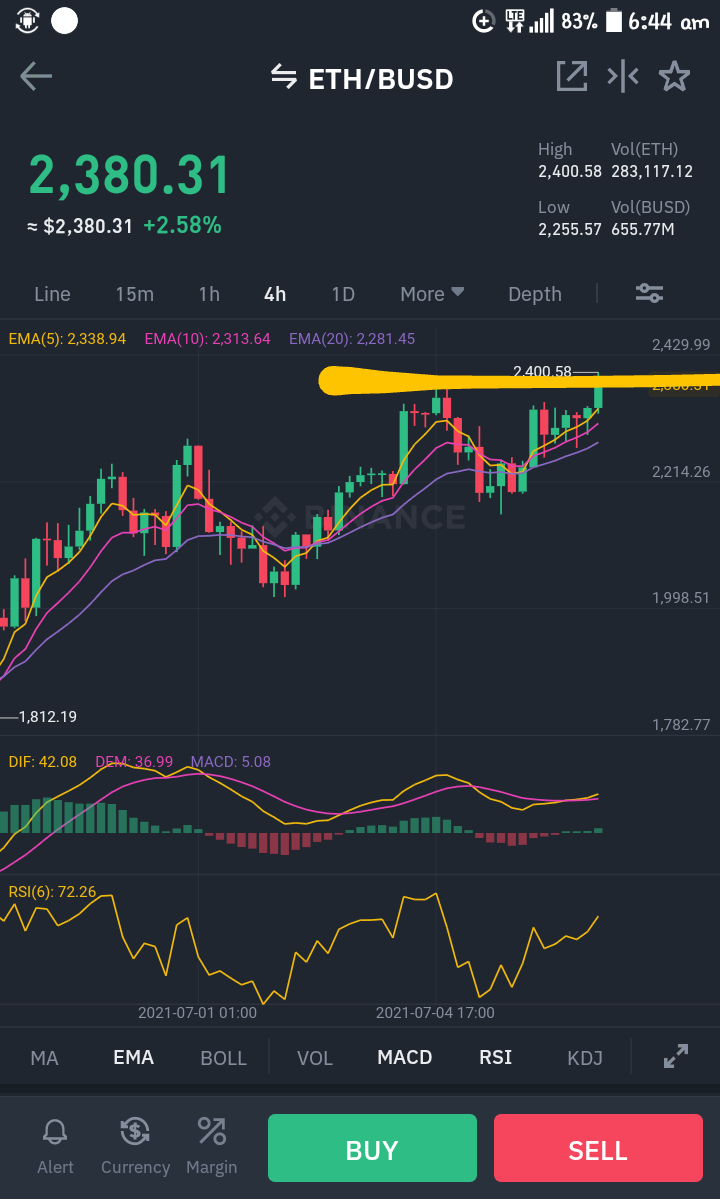Image resolution: width=720 pixels, height=1199 pixels.
Task: Expand the More timeframes dropdown
Action: click(x=433, y=294)
